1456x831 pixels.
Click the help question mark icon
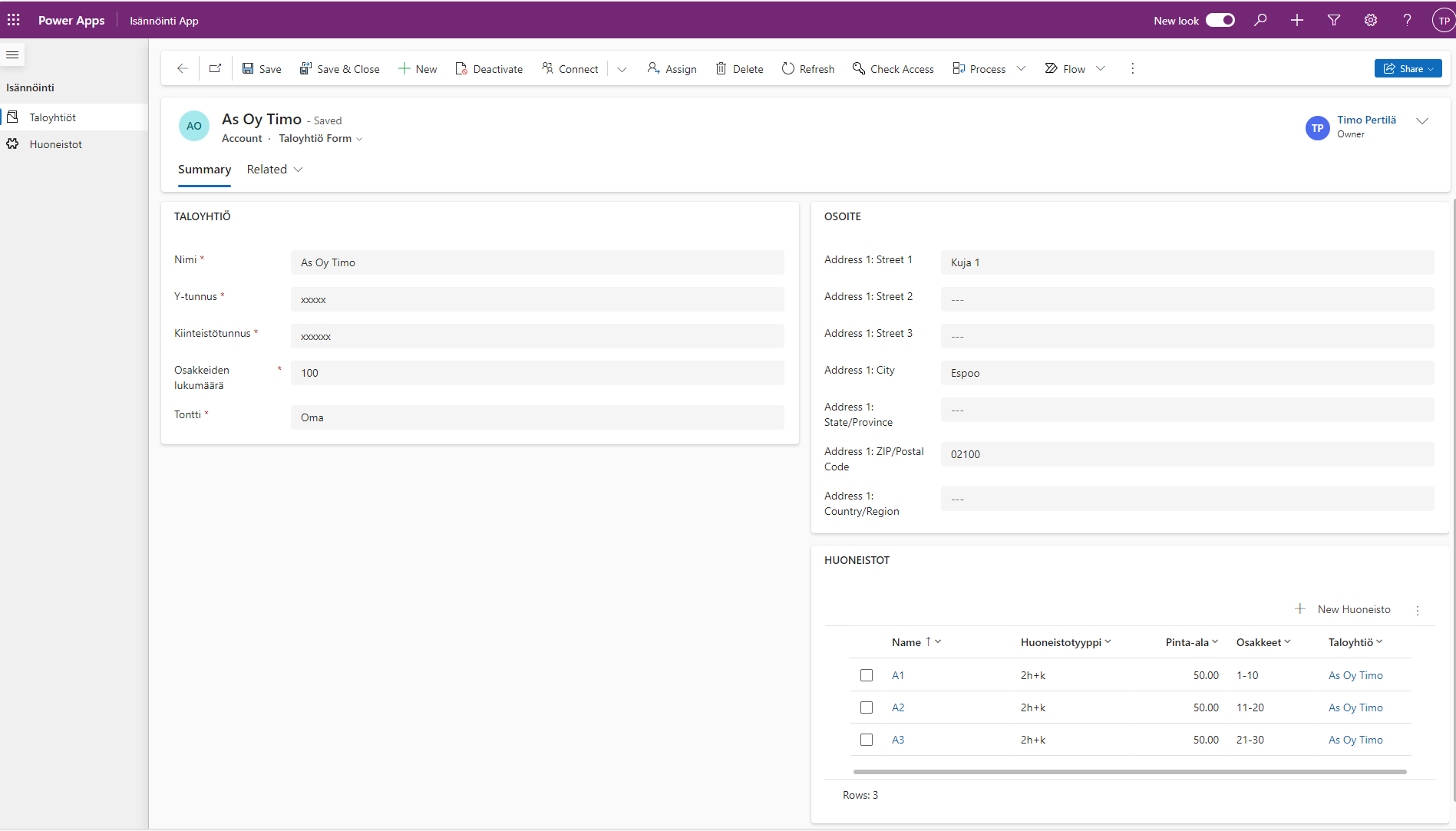[1407, 20]
